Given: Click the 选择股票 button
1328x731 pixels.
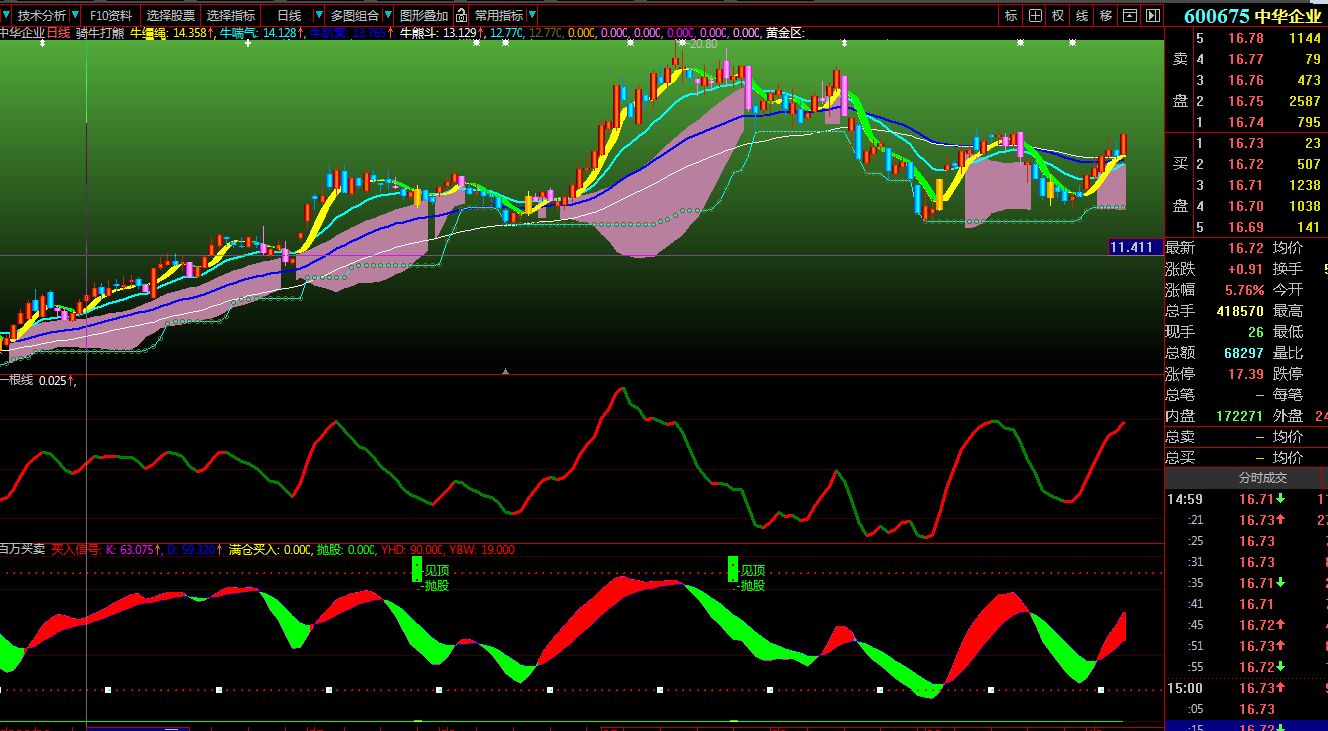Looking at the screenshot, I should click(x=171, y=15).
